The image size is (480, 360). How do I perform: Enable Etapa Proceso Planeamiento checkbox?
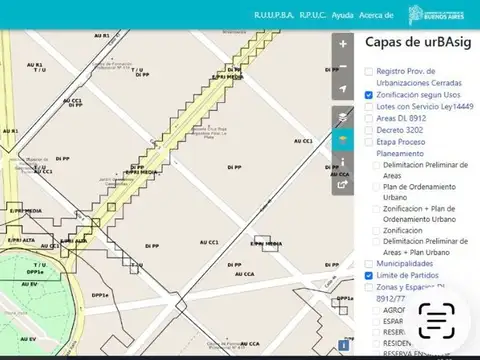(x=368, y=142)
